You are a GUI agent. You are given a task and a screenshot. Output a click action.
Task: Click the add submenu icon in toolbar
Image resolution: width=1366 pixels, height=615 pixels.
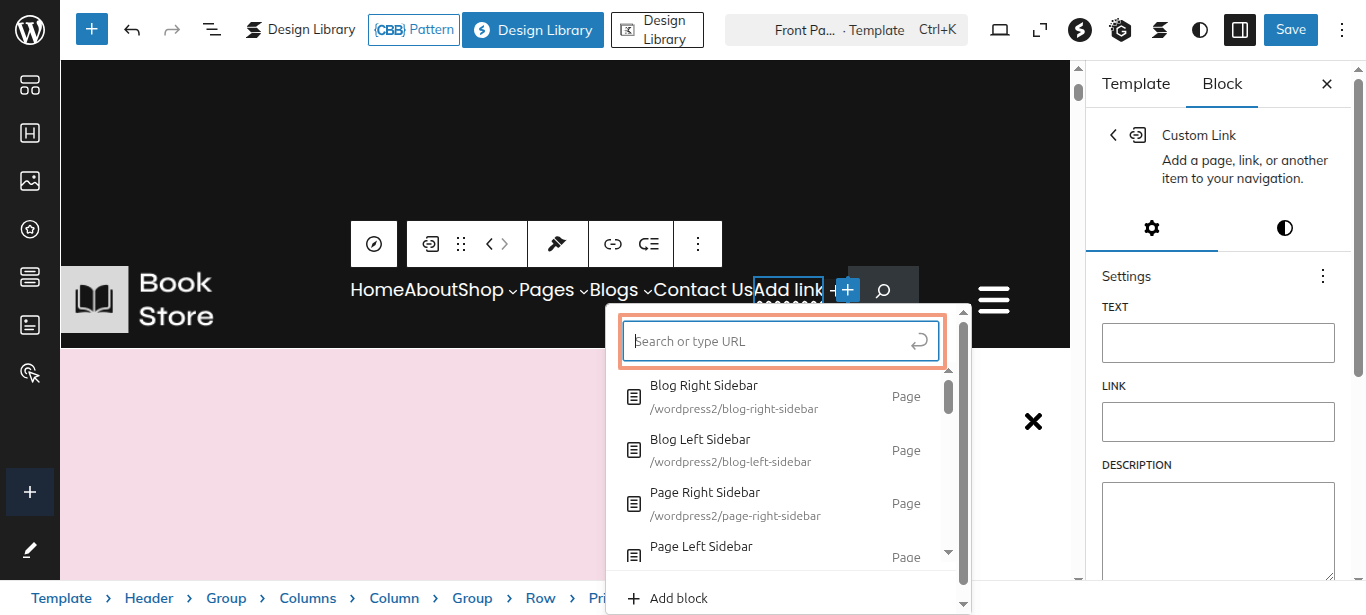click(649, 244)
